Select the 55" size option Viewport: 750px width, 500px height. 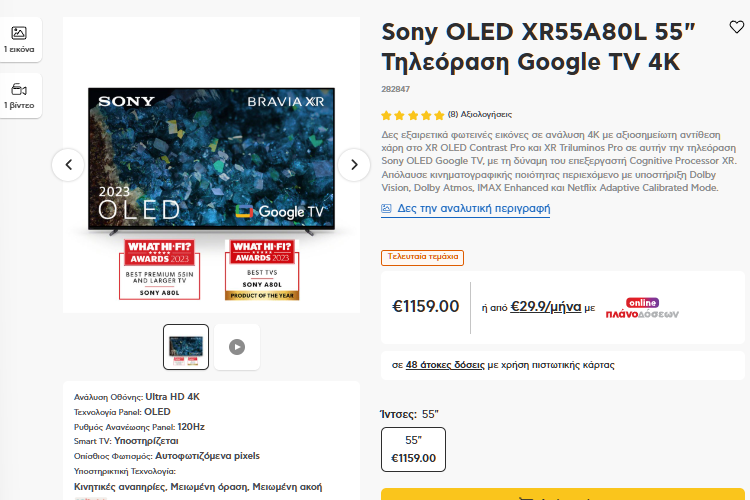[413, 449]
